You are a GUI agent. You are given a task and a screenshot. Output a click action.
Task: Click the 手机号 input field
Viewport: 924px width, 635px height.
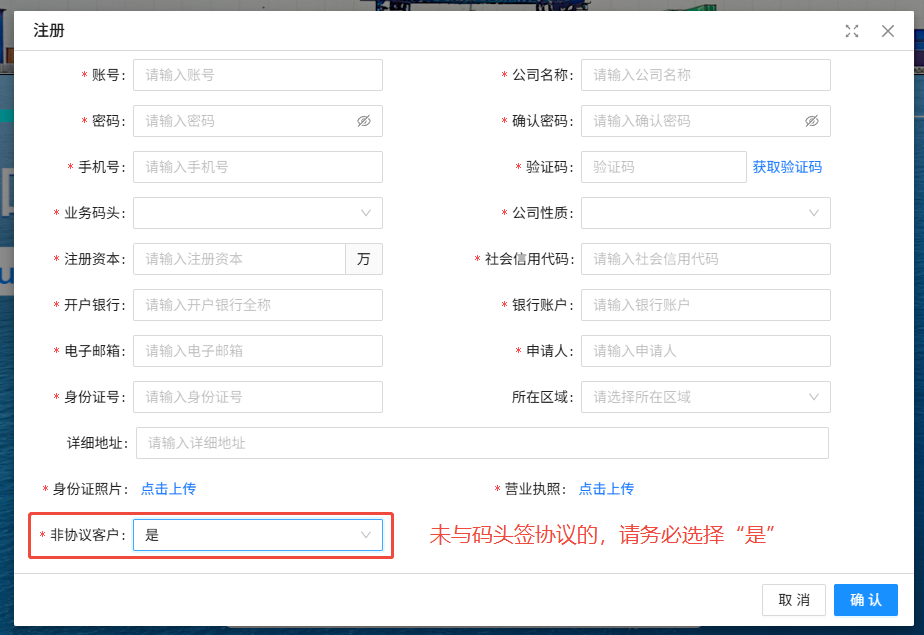[258, 167]
